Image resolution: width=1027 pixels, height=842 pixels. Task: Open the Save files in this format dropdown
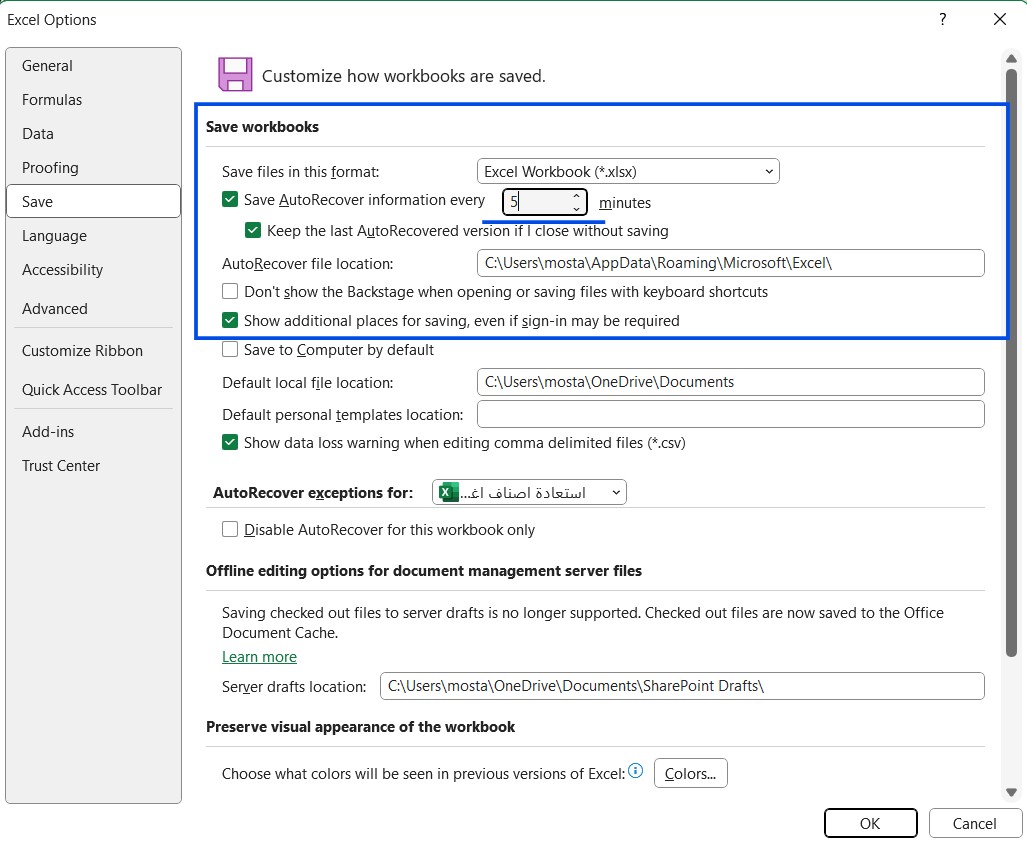628,172
